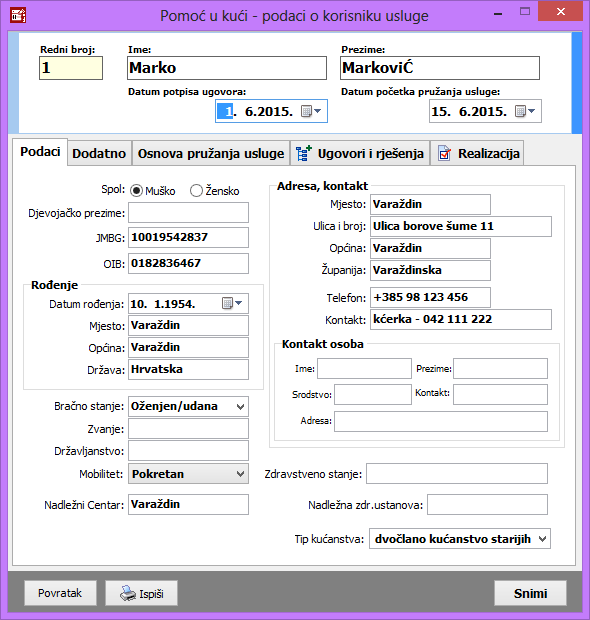Click the Kontakt osoba Adresa field
The image size is (590, 620).
(x=441, y=421)
